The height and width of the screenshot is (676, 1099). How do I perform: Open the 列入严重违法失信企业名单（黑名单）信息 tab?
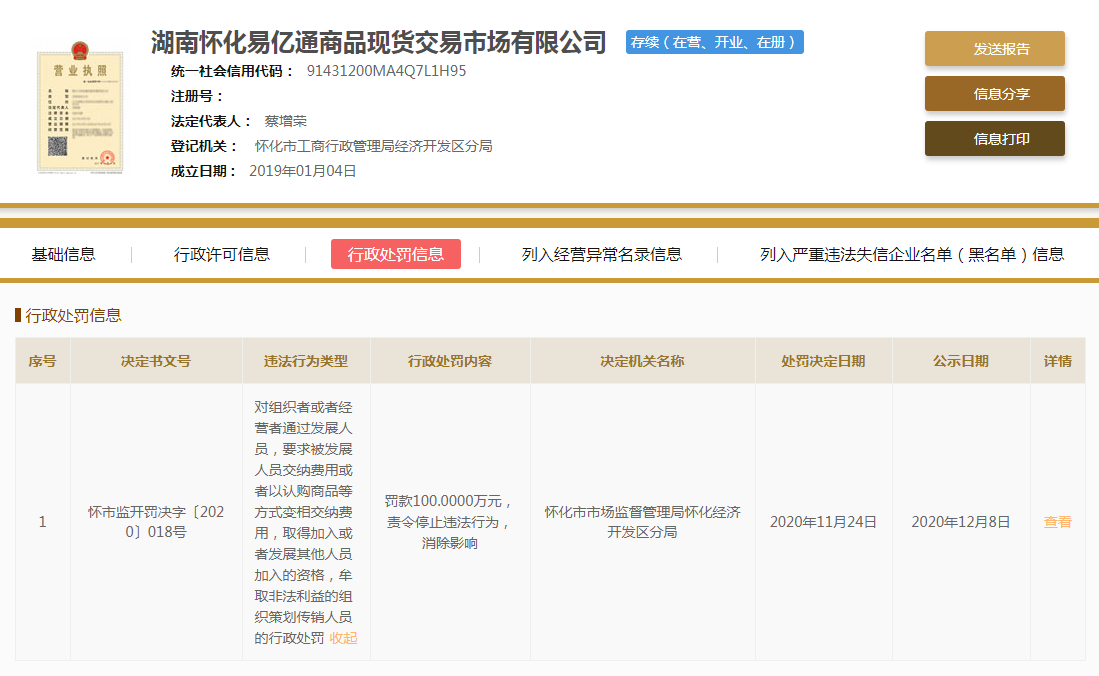(912, 255)
